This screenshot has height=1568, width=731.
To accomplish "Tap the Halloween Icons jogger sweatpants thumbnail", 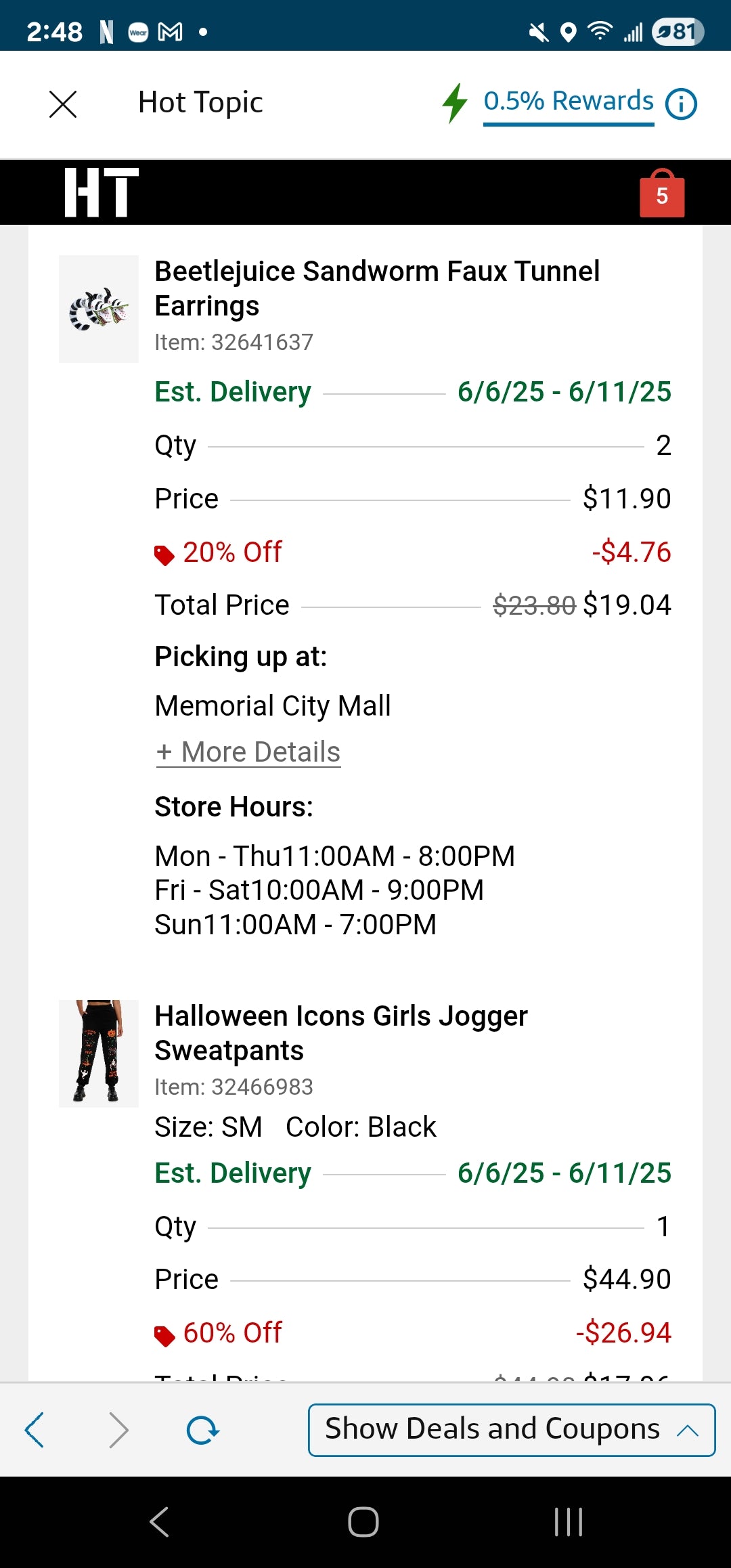I will (99, 1053).
